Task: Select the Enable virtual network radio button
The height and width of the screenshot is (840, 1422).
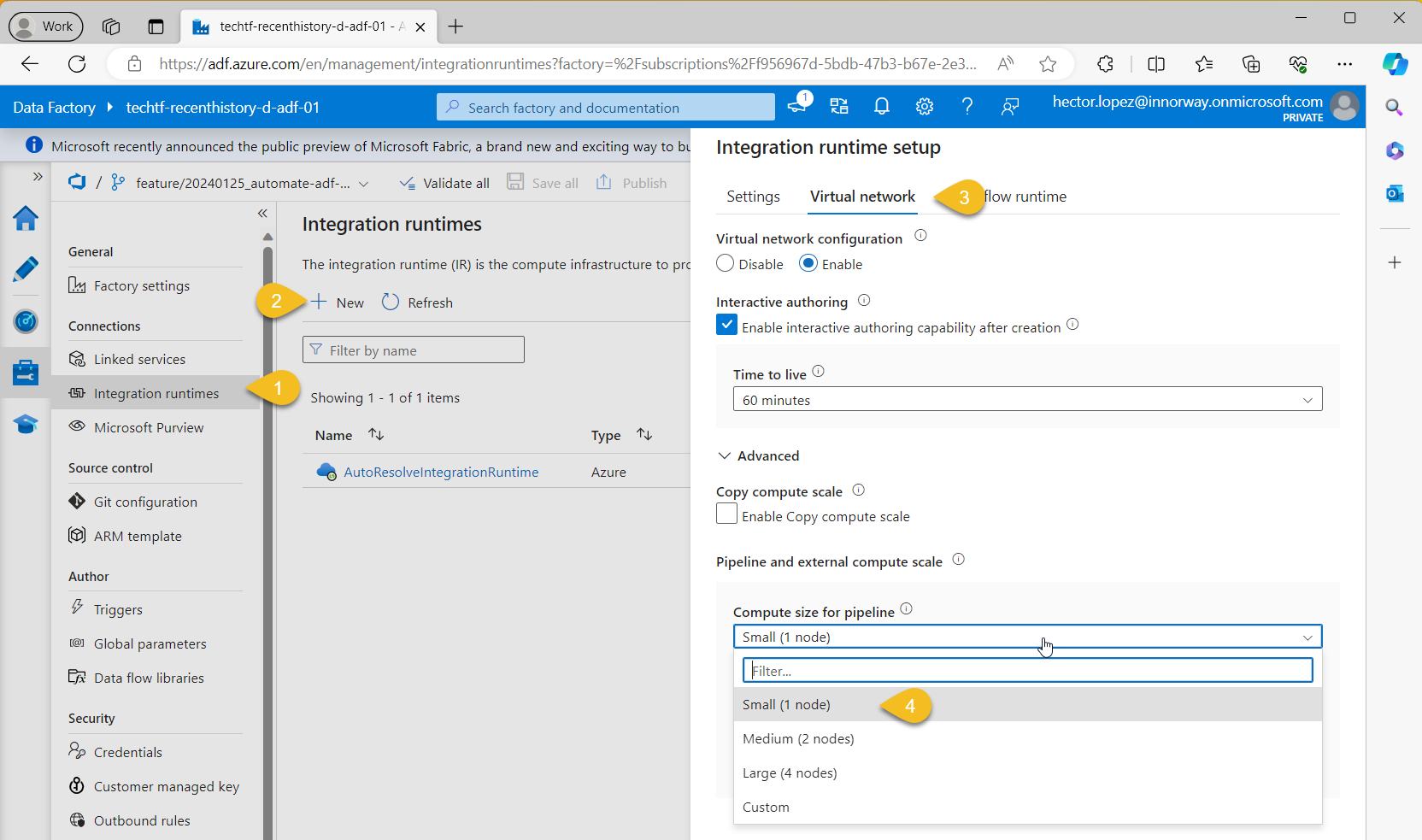Action: tap(808, 263)
